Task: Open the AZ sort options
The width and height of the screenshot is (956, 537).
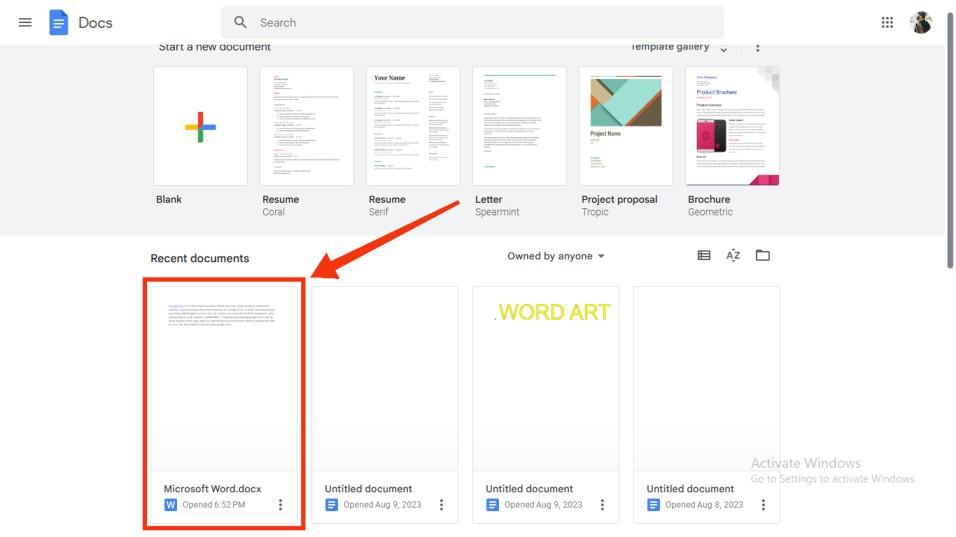Action: (x=733, y=255)
